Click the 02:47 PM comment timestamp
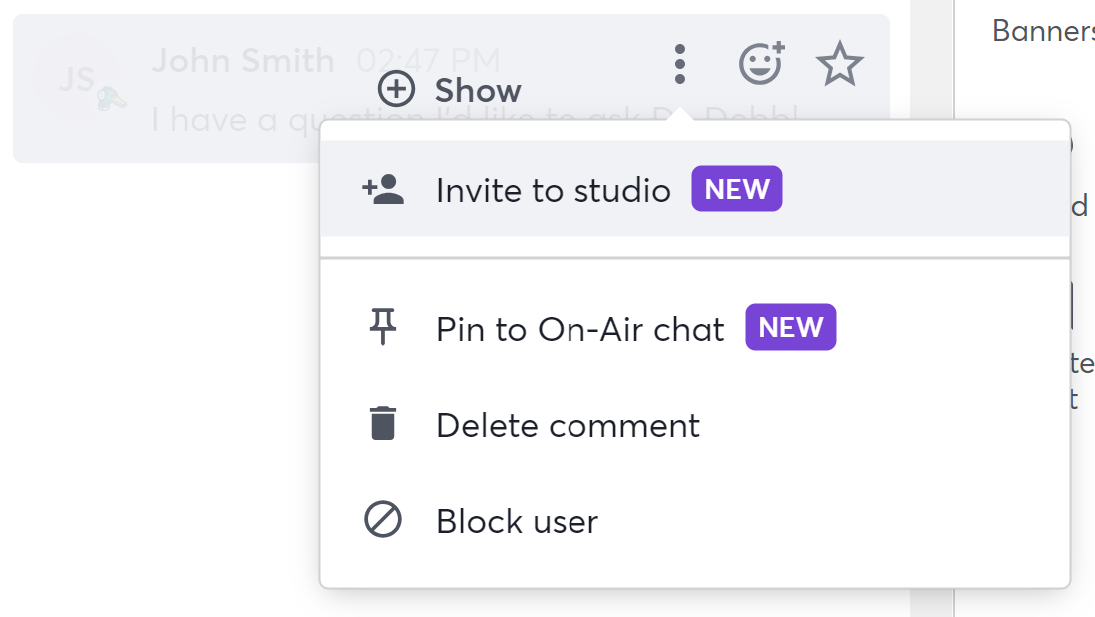Screen dimensions: 1095x617 point(428,60)
